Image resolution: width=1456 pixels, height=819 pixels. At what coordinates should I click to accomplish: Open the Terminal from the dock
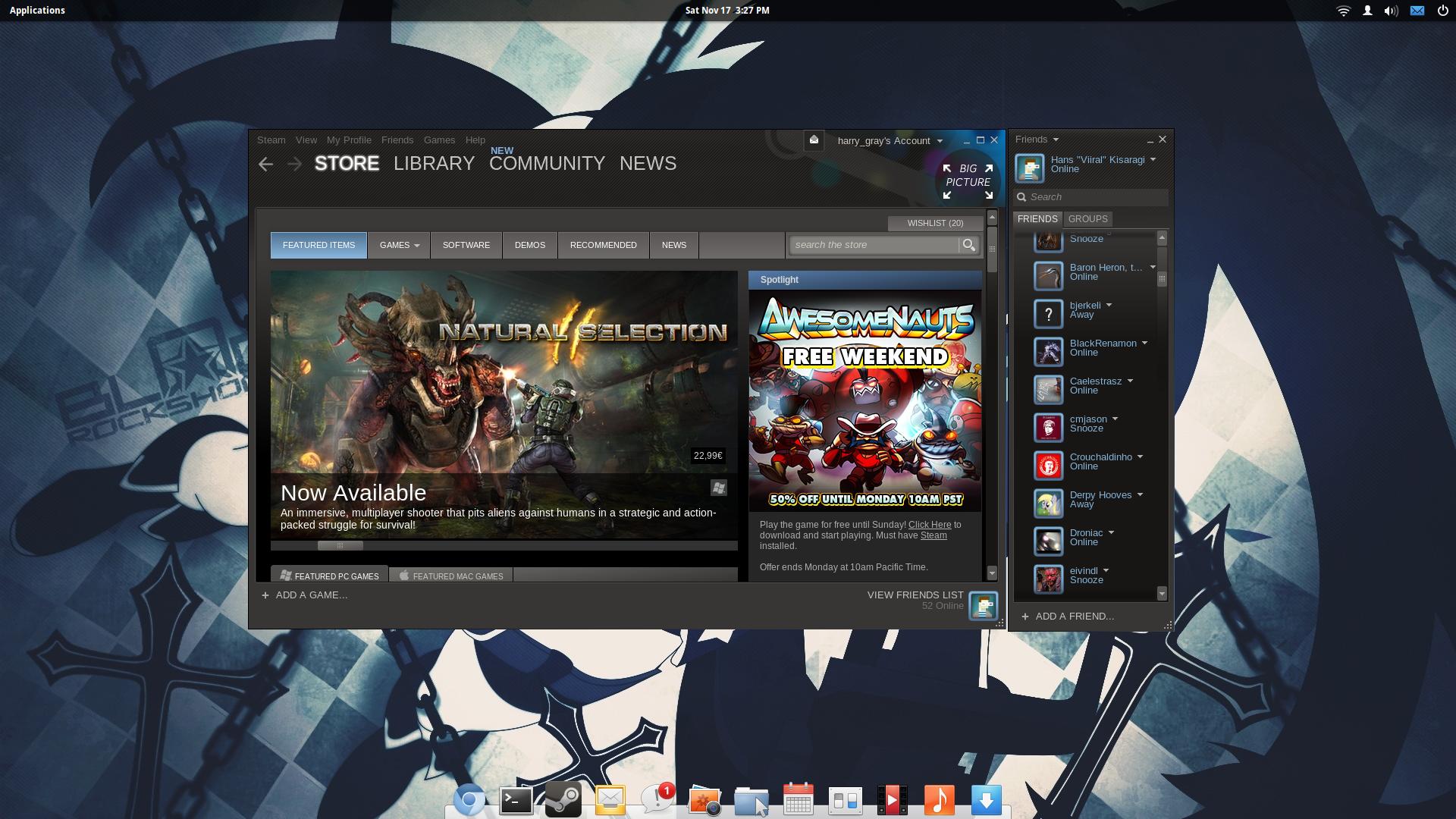pyautogui.click(x=516, y=800)
